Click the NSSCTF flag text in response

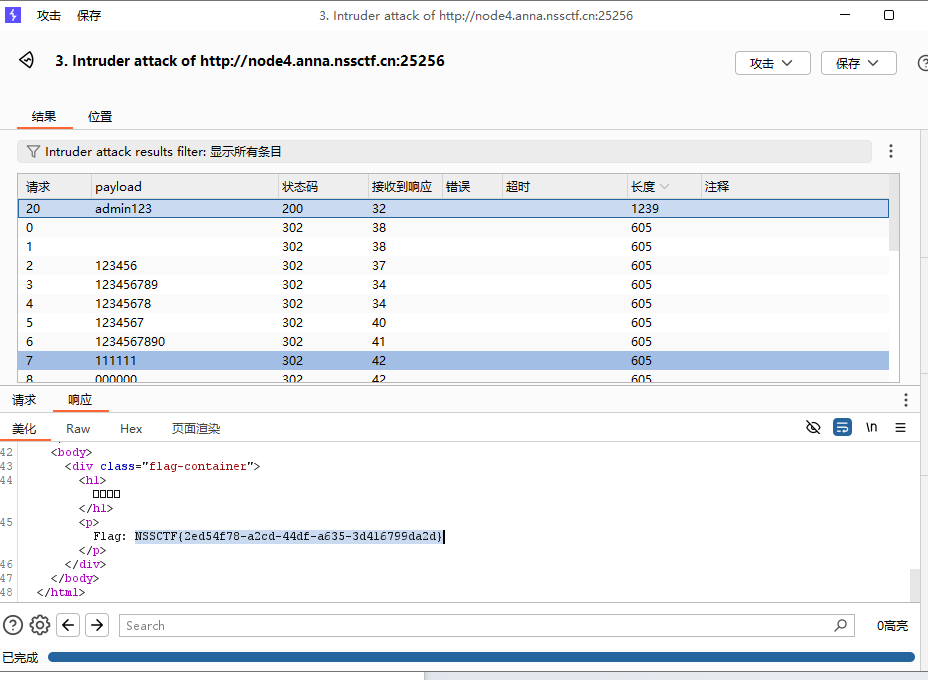tap(288, 536)
